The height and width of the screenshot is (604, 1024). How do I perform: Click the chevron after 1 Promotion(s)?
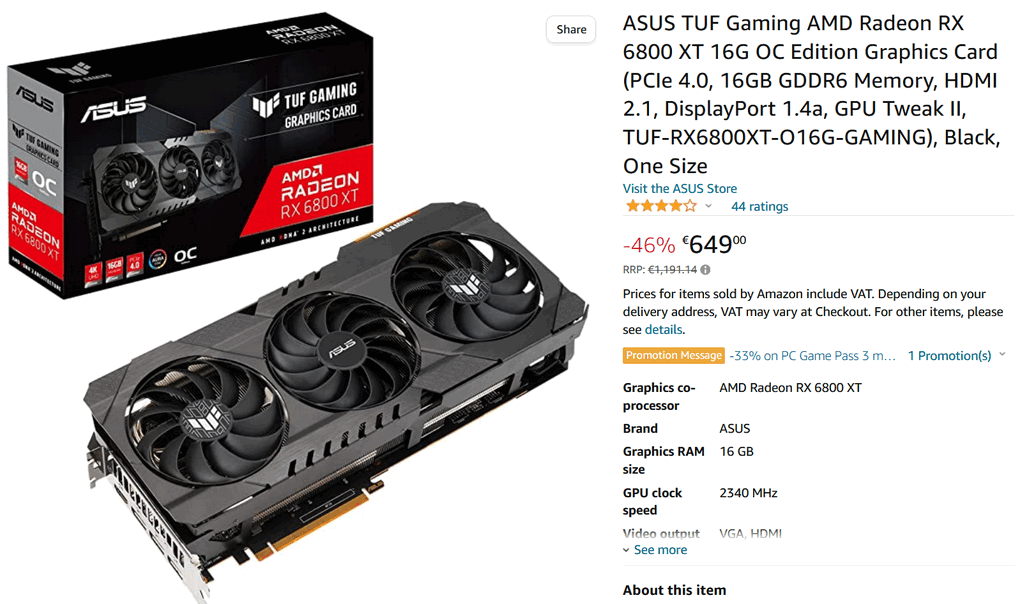[x=1002, y=355]
